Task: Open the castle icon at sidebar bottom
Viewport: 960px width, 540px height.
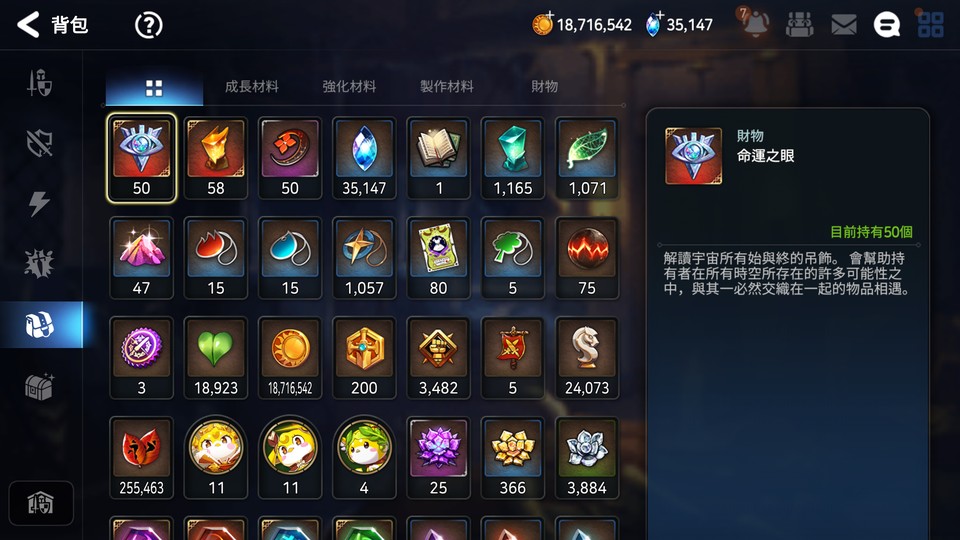Action: [x=40, y=503]
